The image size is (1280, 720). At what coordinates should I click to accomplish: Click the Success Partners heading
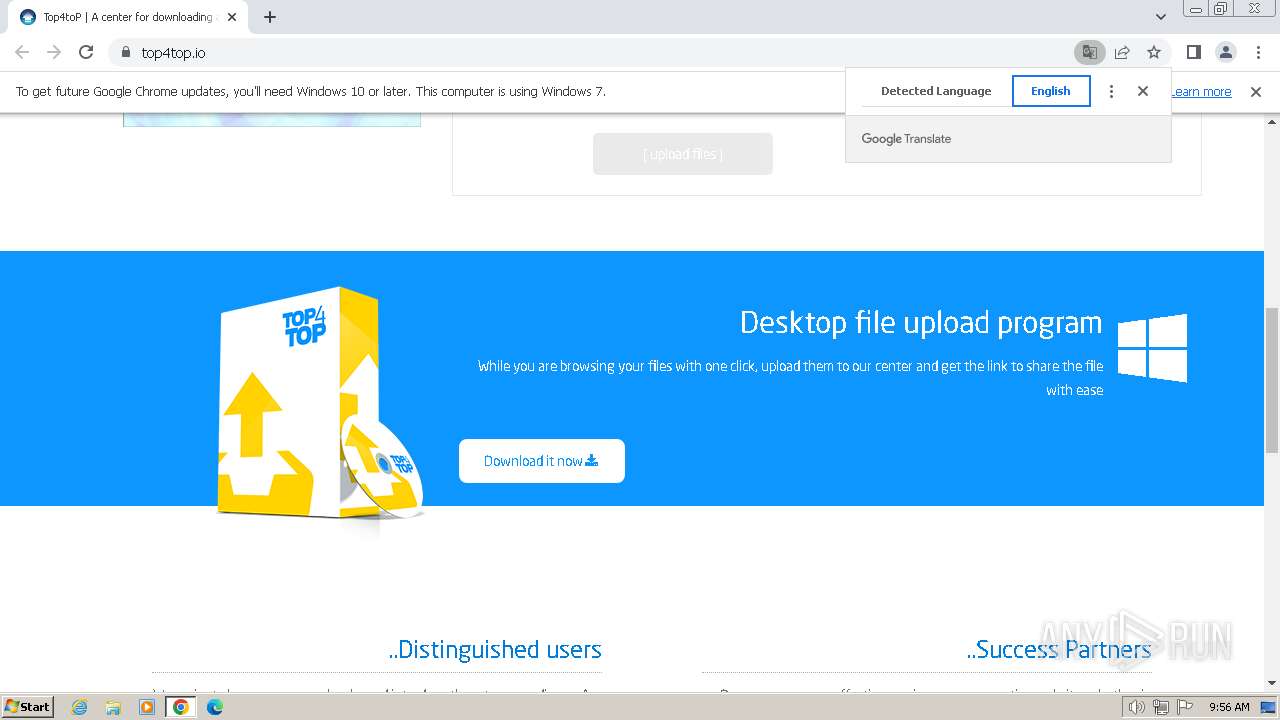tap(1059, 649)
